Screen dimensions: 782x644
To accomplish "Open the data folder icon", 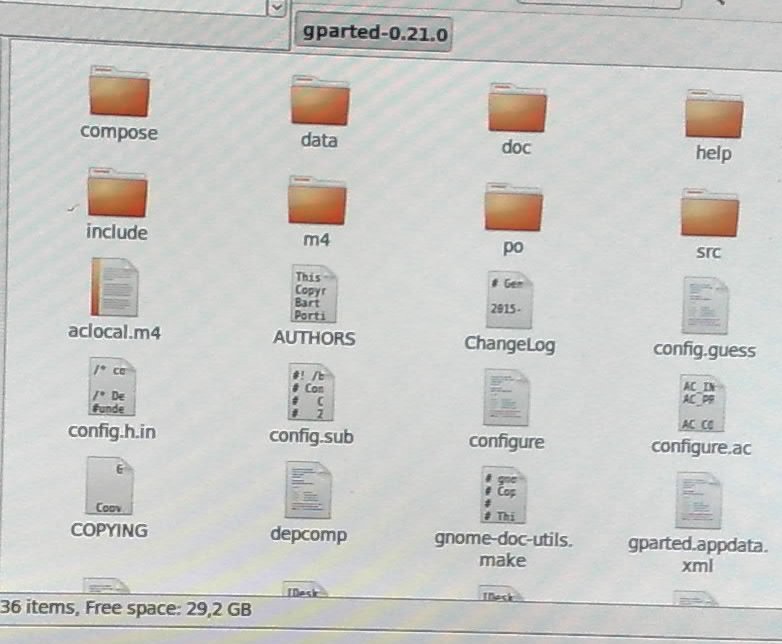I will point(320,100).
